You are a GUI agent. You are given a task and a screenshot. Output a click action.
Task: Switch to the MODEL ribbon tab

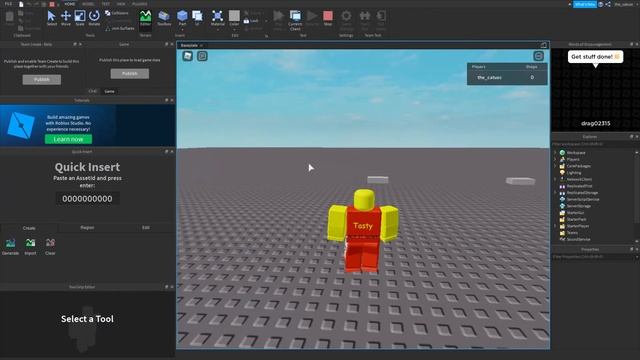point(88,4)
